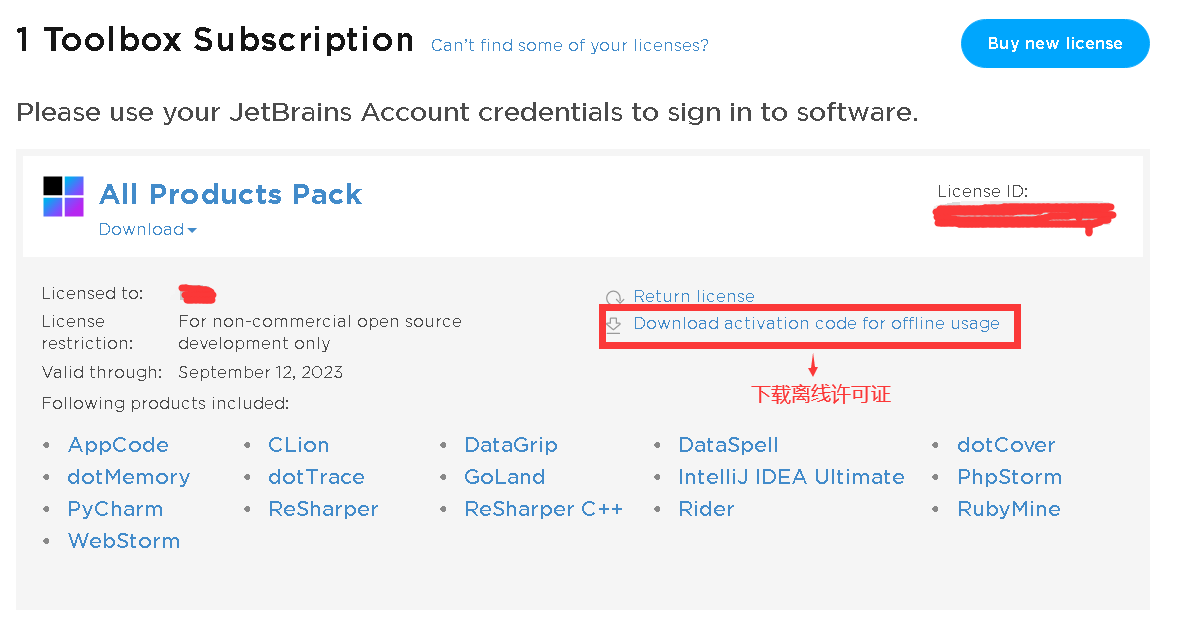Select the PyCharm product link
Image resolution: width=1186 pixels, height=618 pixels.
click(115, 509)
